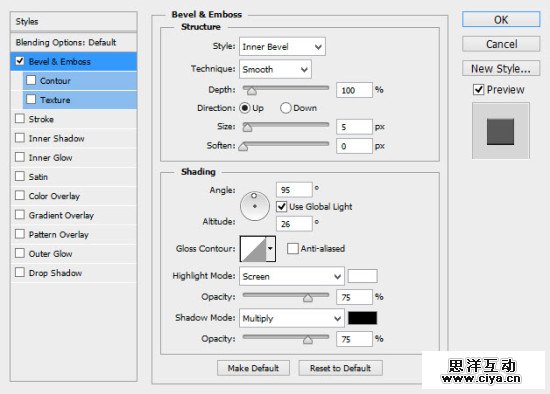Viewport: 550px width, 394px height.
Task: Click the Soften value field
Action: coord(354,146)
